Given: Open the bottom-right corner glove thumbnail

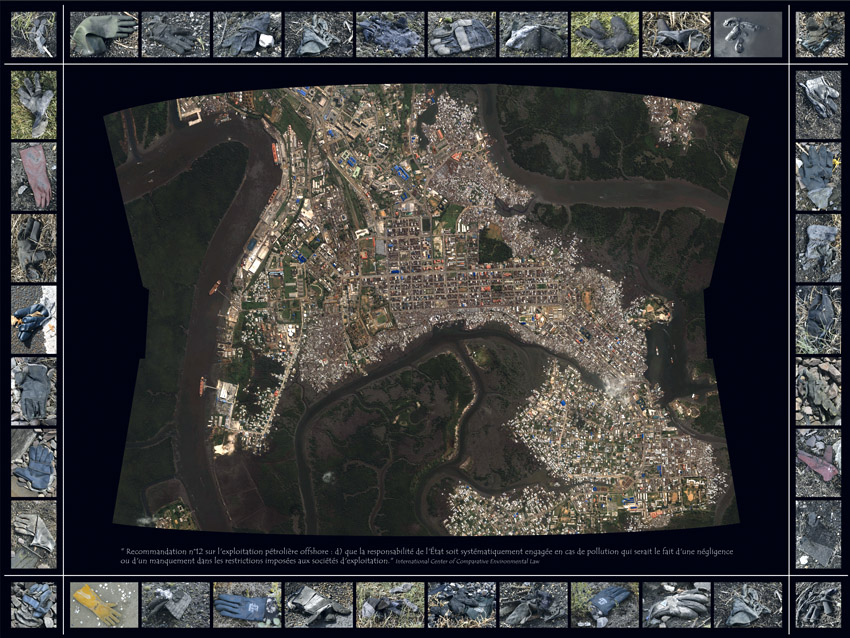Looking at the screenshot, I should coord(818,604).
